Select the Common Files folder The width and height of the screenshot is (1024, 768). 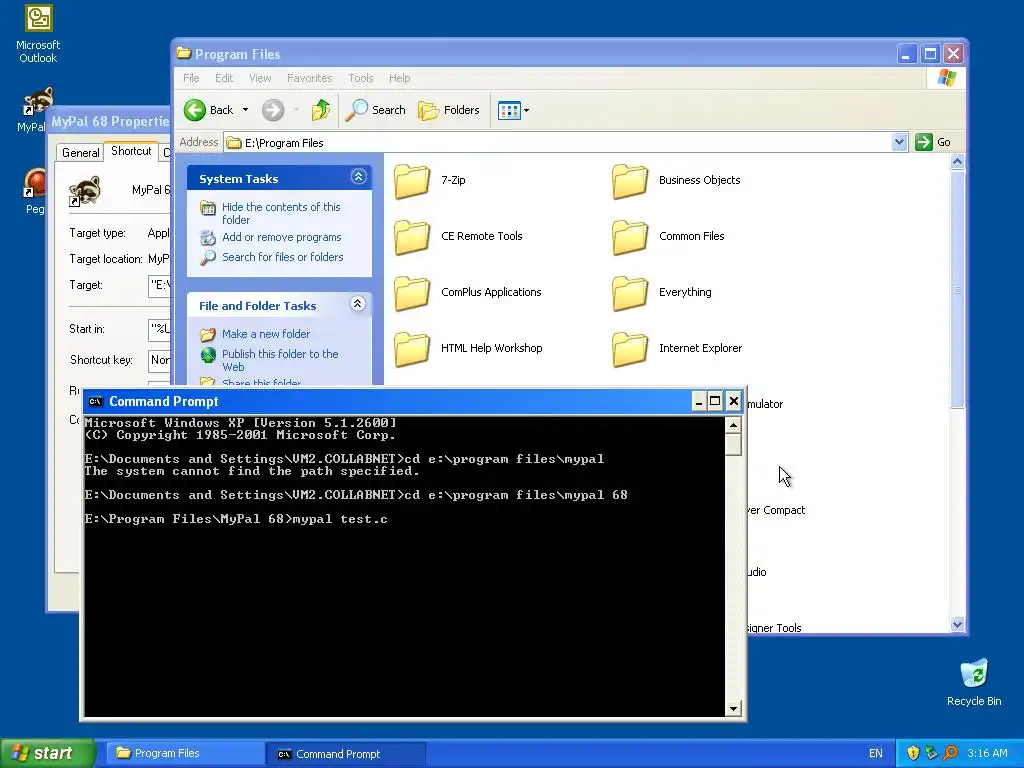click(668, 236)
